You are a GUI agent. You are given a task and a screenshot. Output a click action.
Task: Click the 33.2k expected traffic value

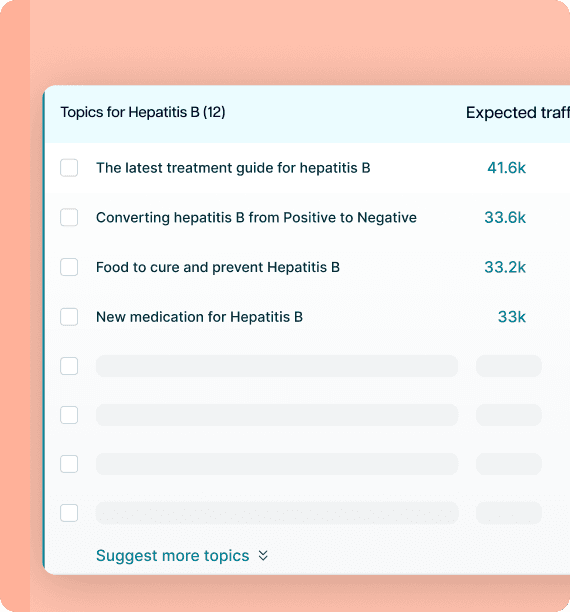click(x=505, y=267)
